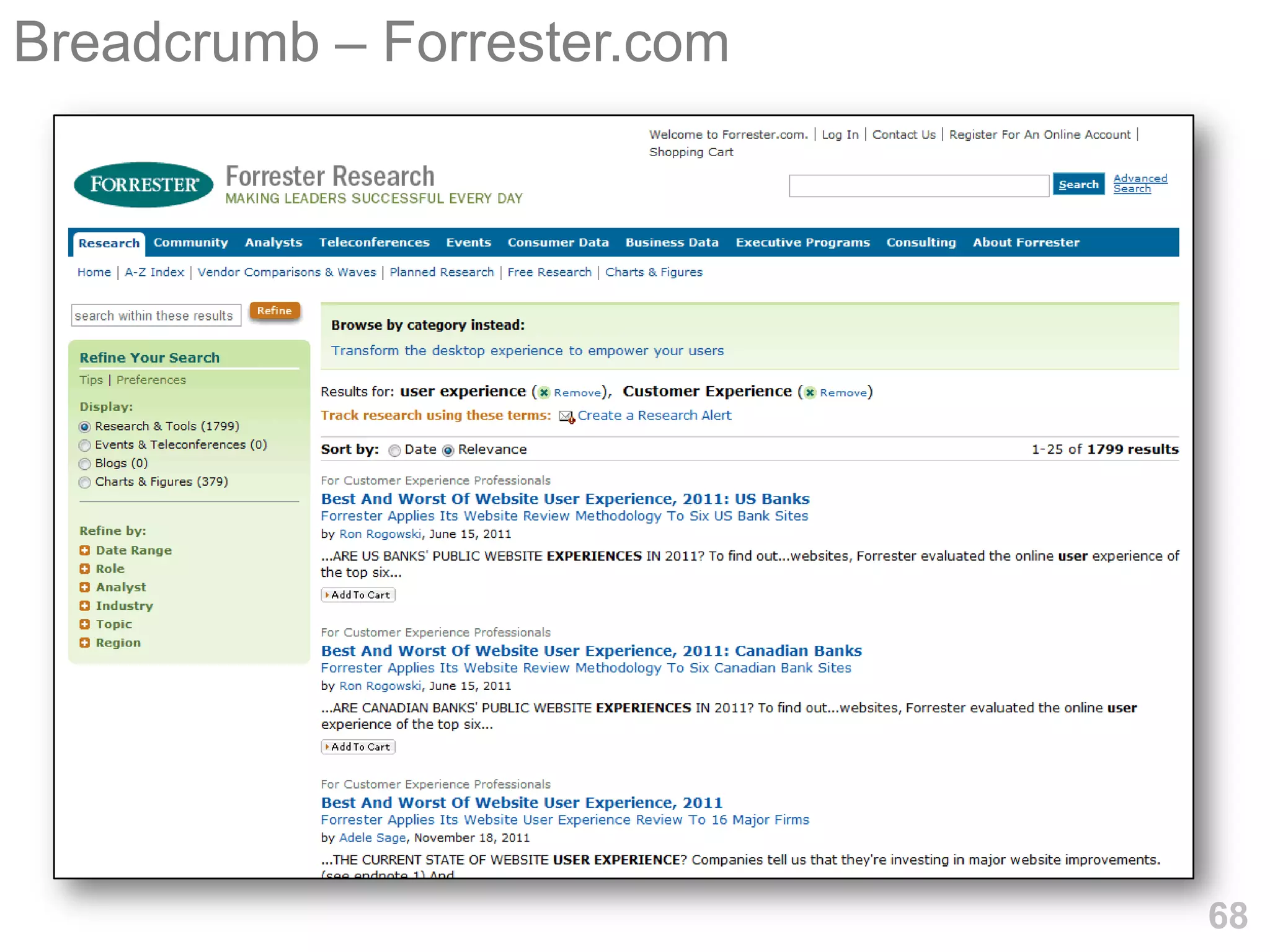The width and height of the screenshot is (1270, 952).
Task: Open the Teleconferences tab
Action: 374,242
